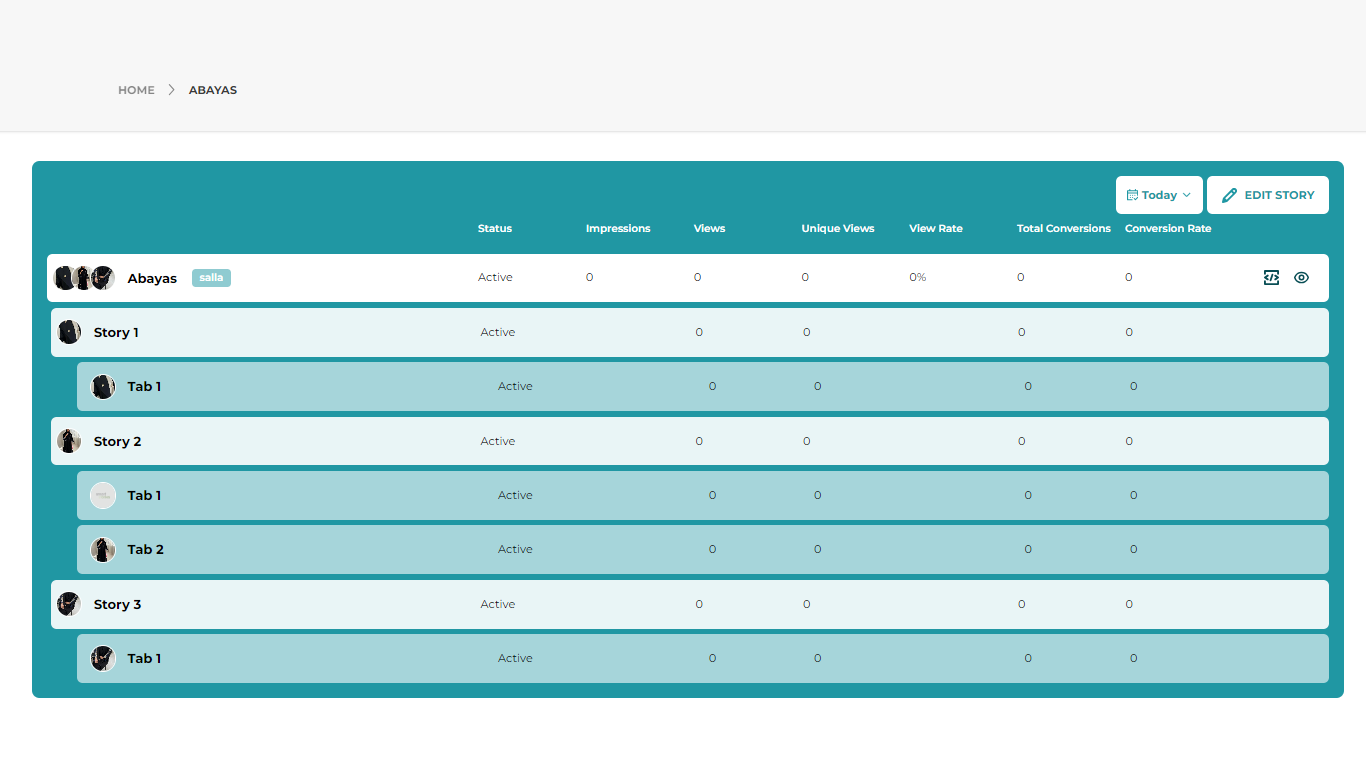Click the Tab 1 thumbnail under Story 3

pos(103,658)
